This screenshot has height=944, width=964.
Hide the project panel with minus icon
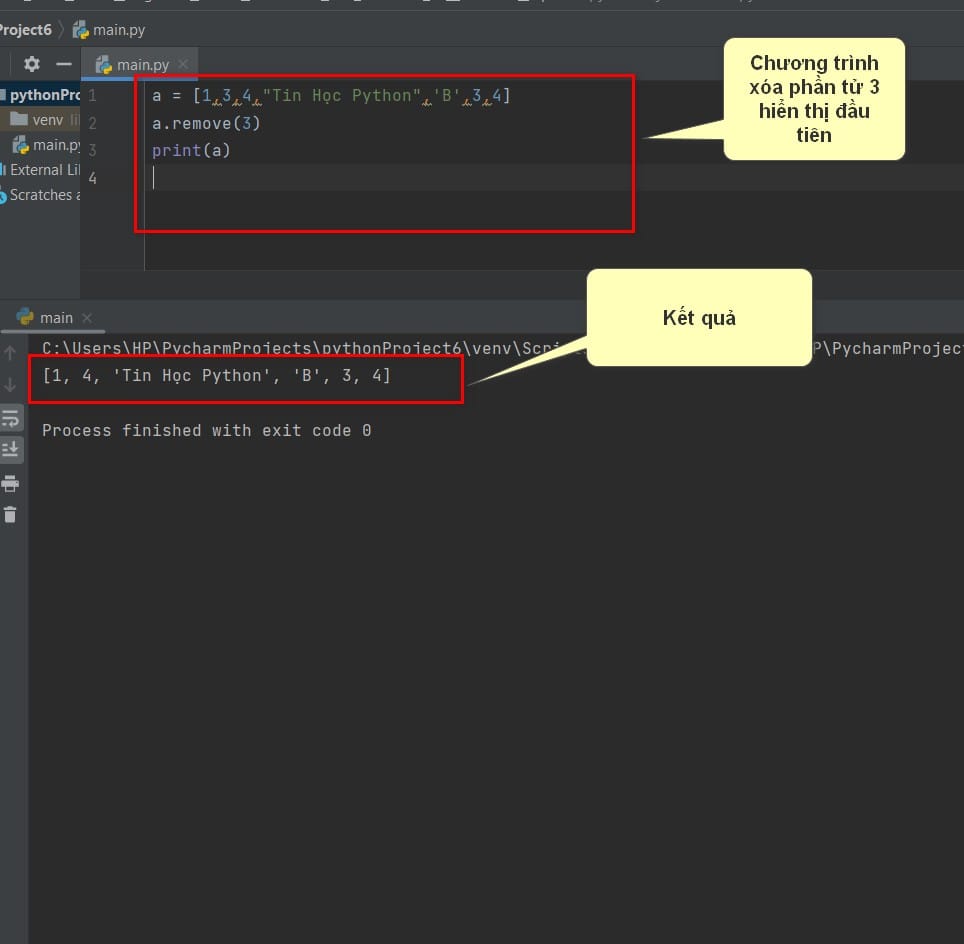tap(64, 64)
